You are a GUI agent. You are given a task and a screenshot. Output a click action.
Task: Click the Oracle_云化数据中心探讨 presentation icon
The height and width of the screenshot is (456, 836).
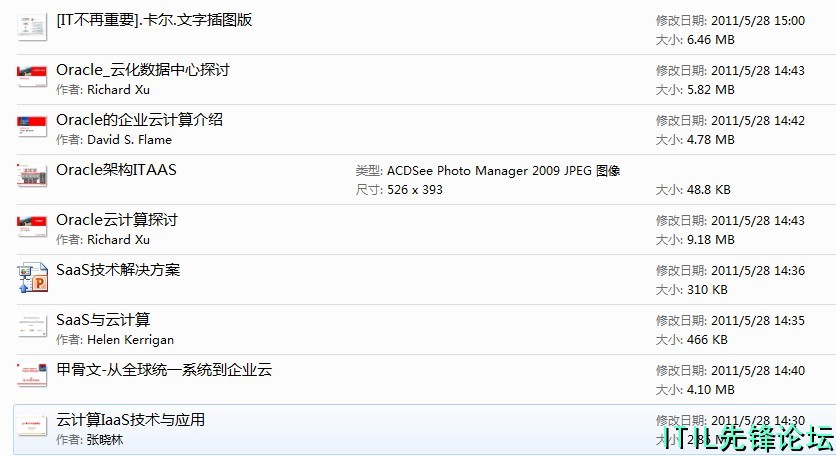coord(32,77)
